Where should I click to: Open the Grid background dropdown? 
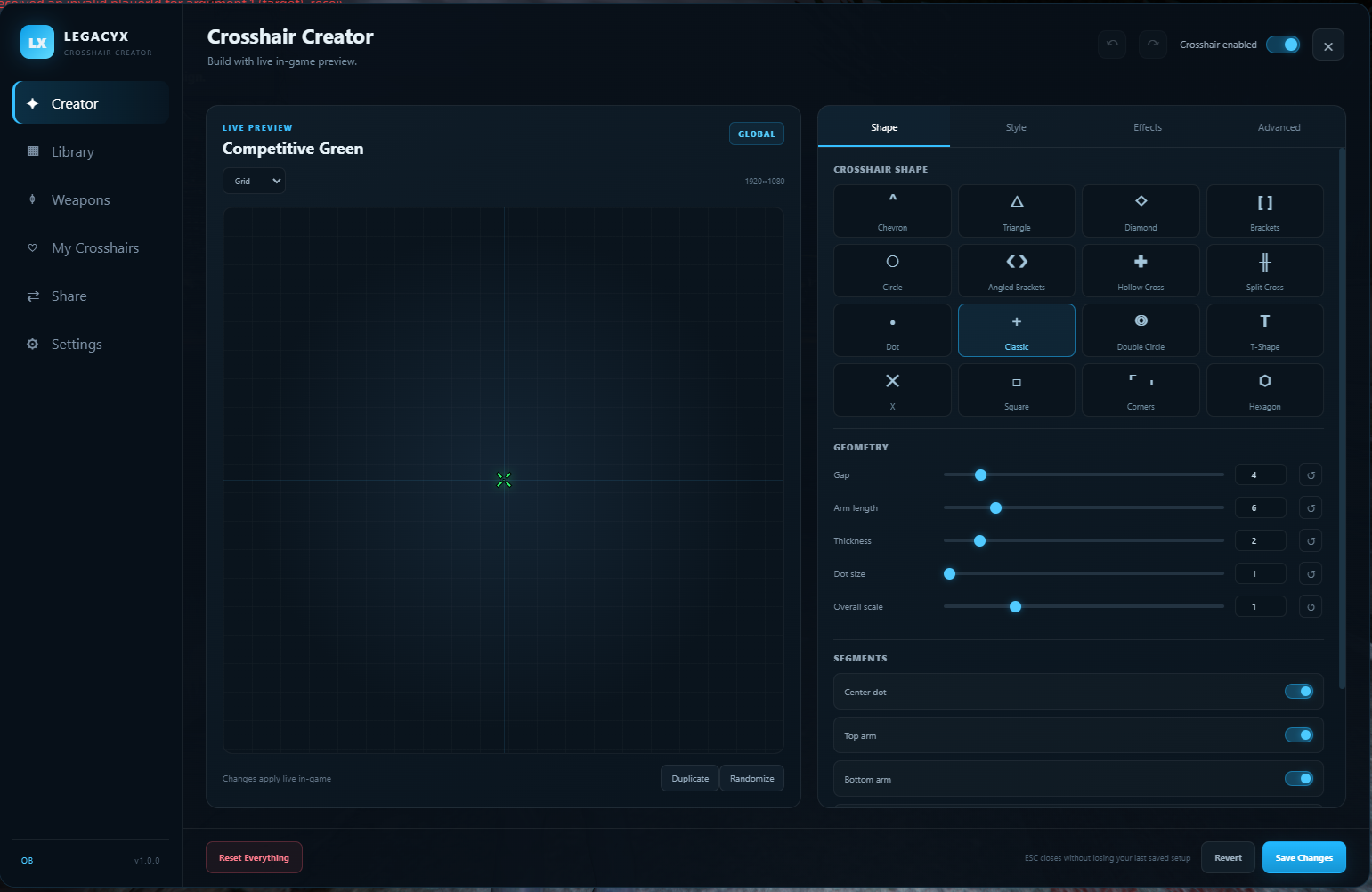point(254,181)
